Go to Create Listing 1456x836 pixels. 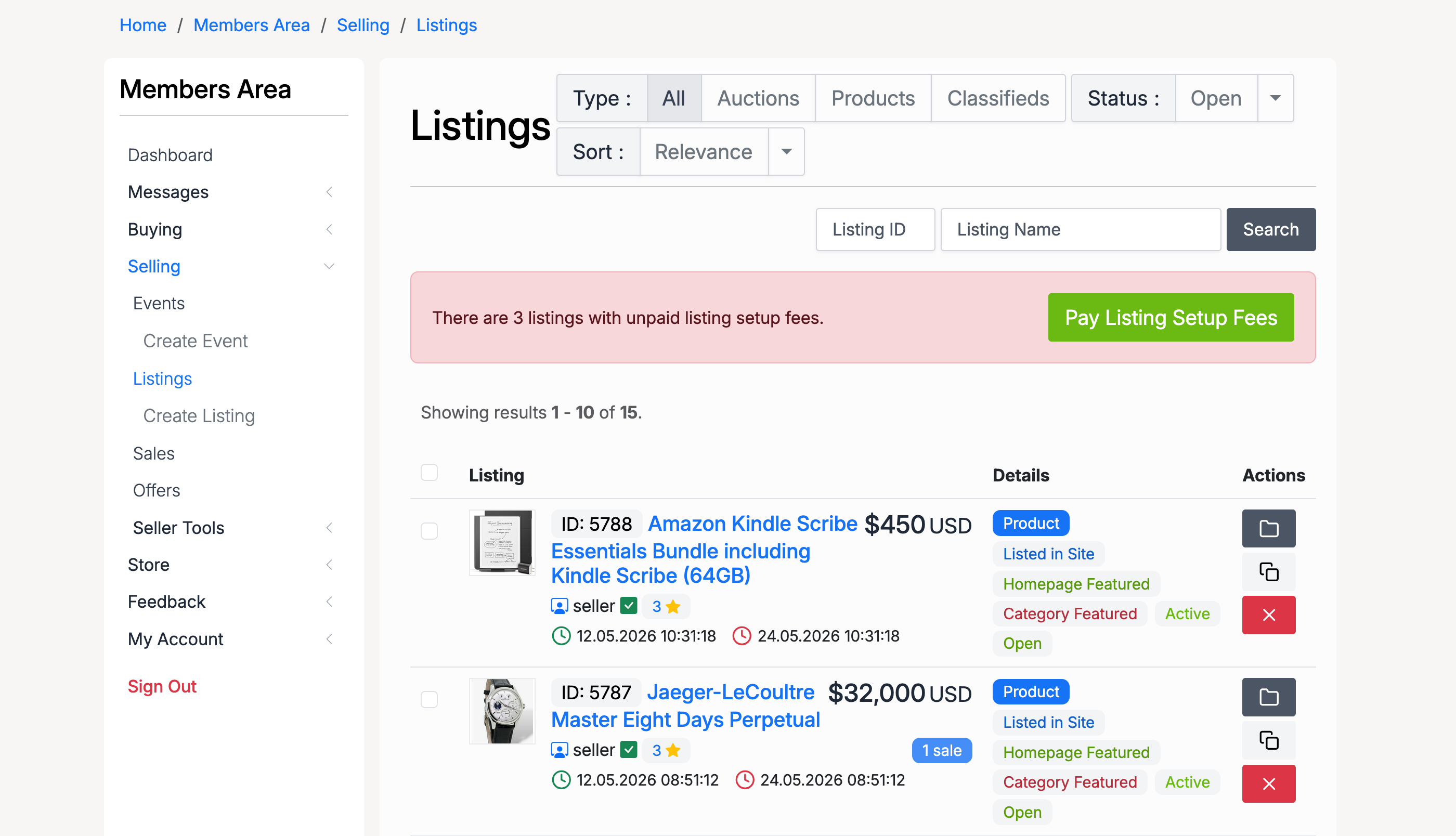point(199,416)
